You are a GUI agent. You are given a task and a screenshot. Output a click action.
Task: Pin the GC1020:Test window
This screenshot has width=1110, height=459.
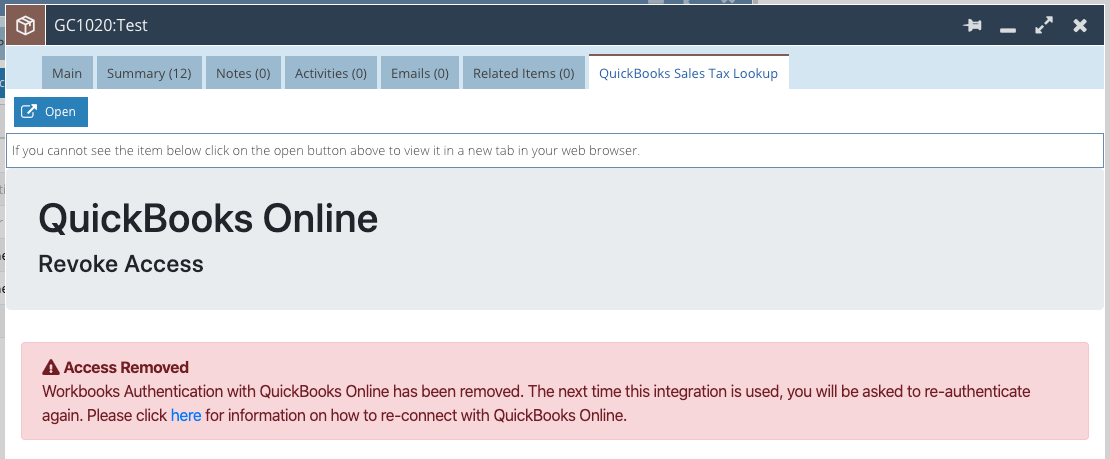[x=973, y=26]
